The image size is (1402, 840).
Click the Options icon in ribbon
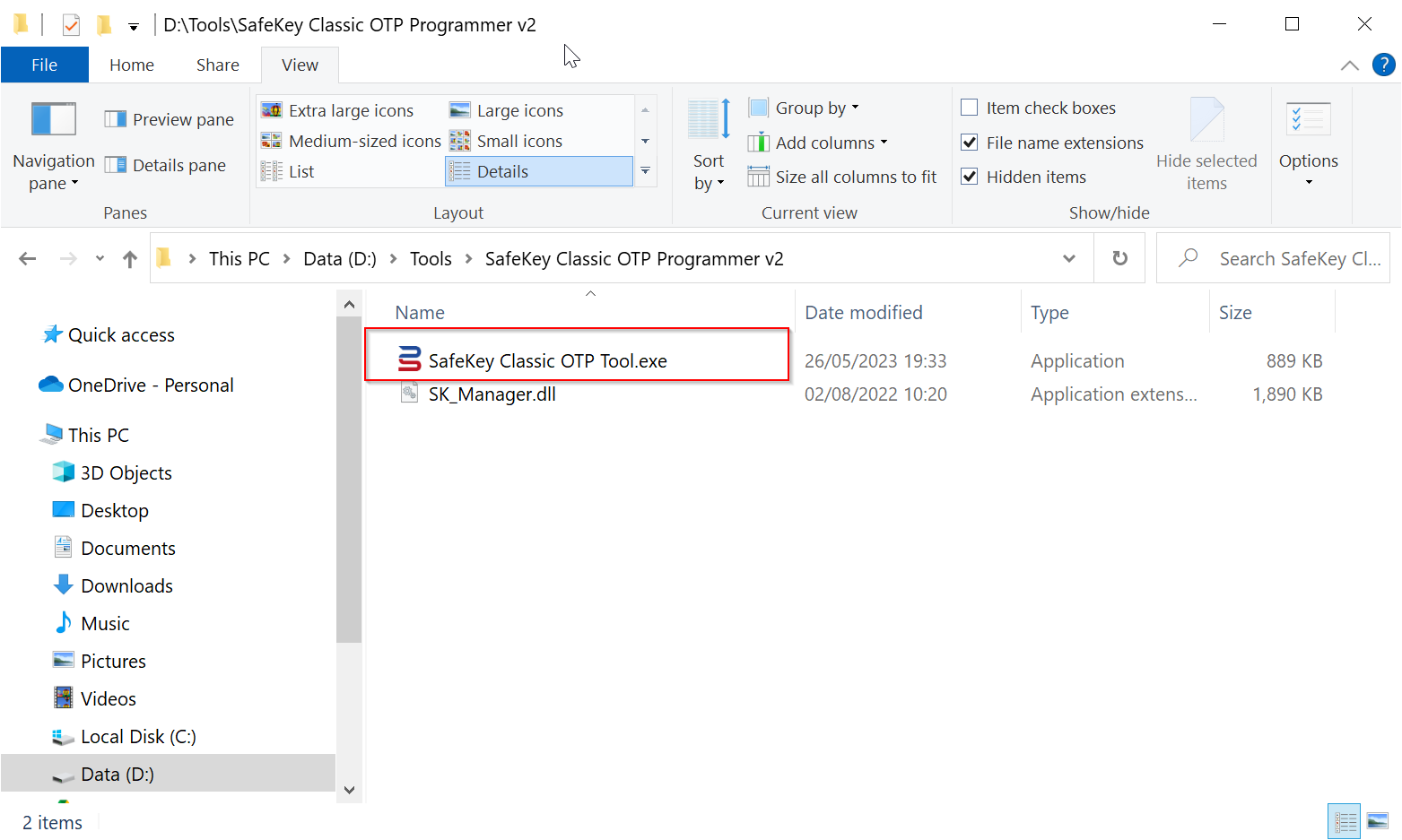1308,119
